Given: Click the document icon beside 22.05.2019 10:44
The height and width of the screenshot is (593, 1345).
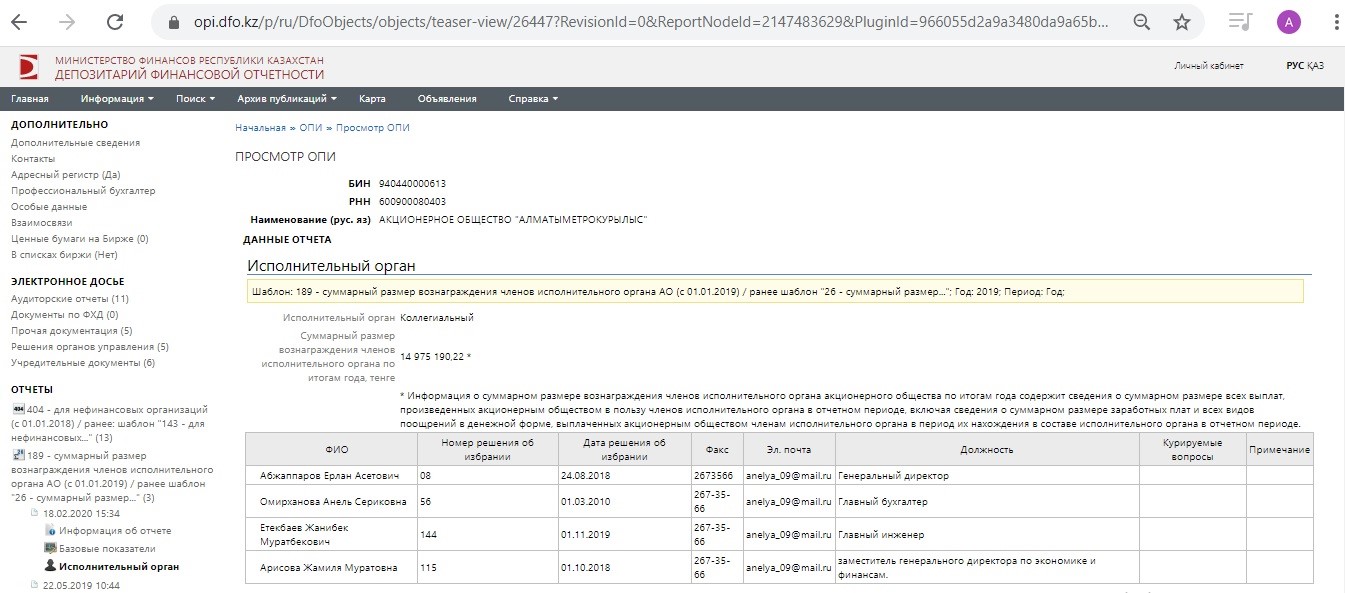Looking at the screenshot, I should (x=34, y=585).
